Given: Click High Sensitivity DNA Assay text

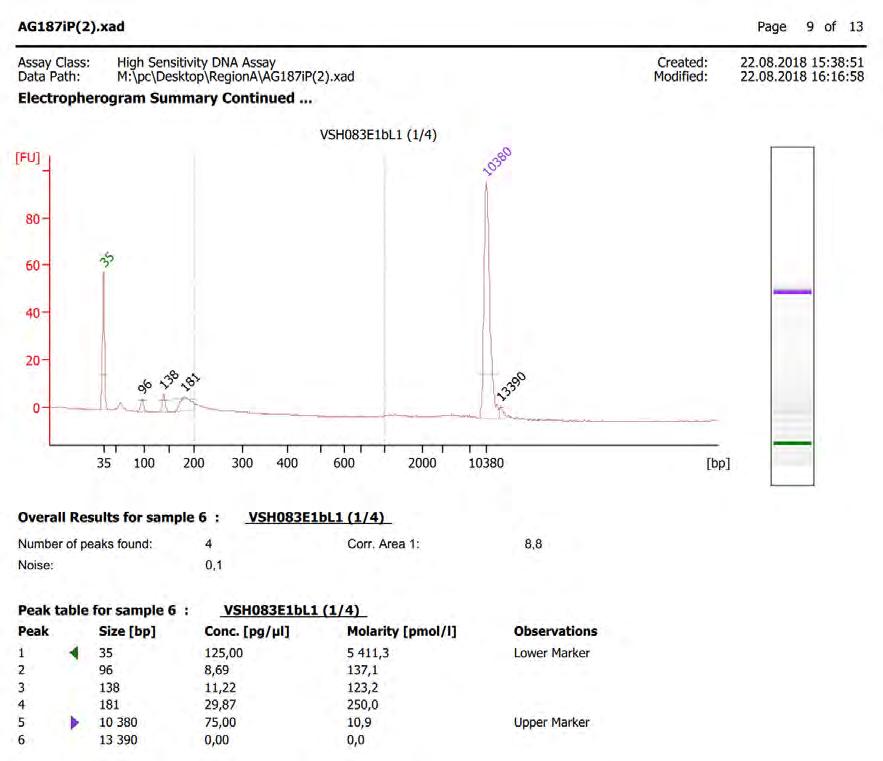Looking at the screenshot, I should pyautogui.click(x=197, y=62).
